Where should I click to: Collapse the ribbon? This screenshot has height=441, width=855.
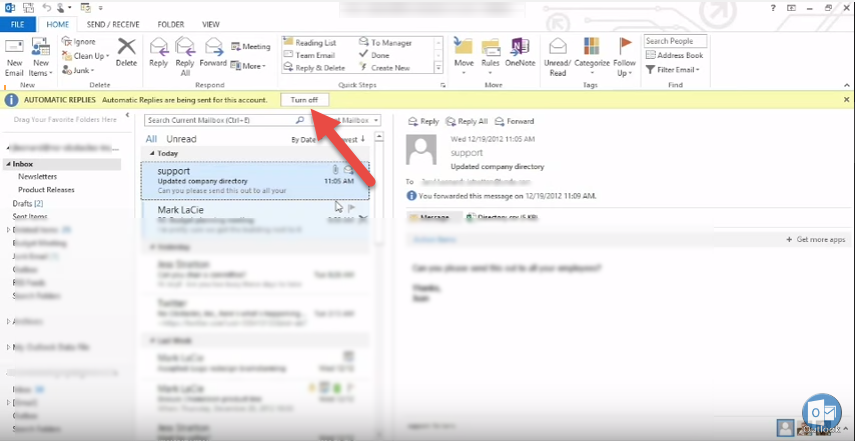click(847, 85)
